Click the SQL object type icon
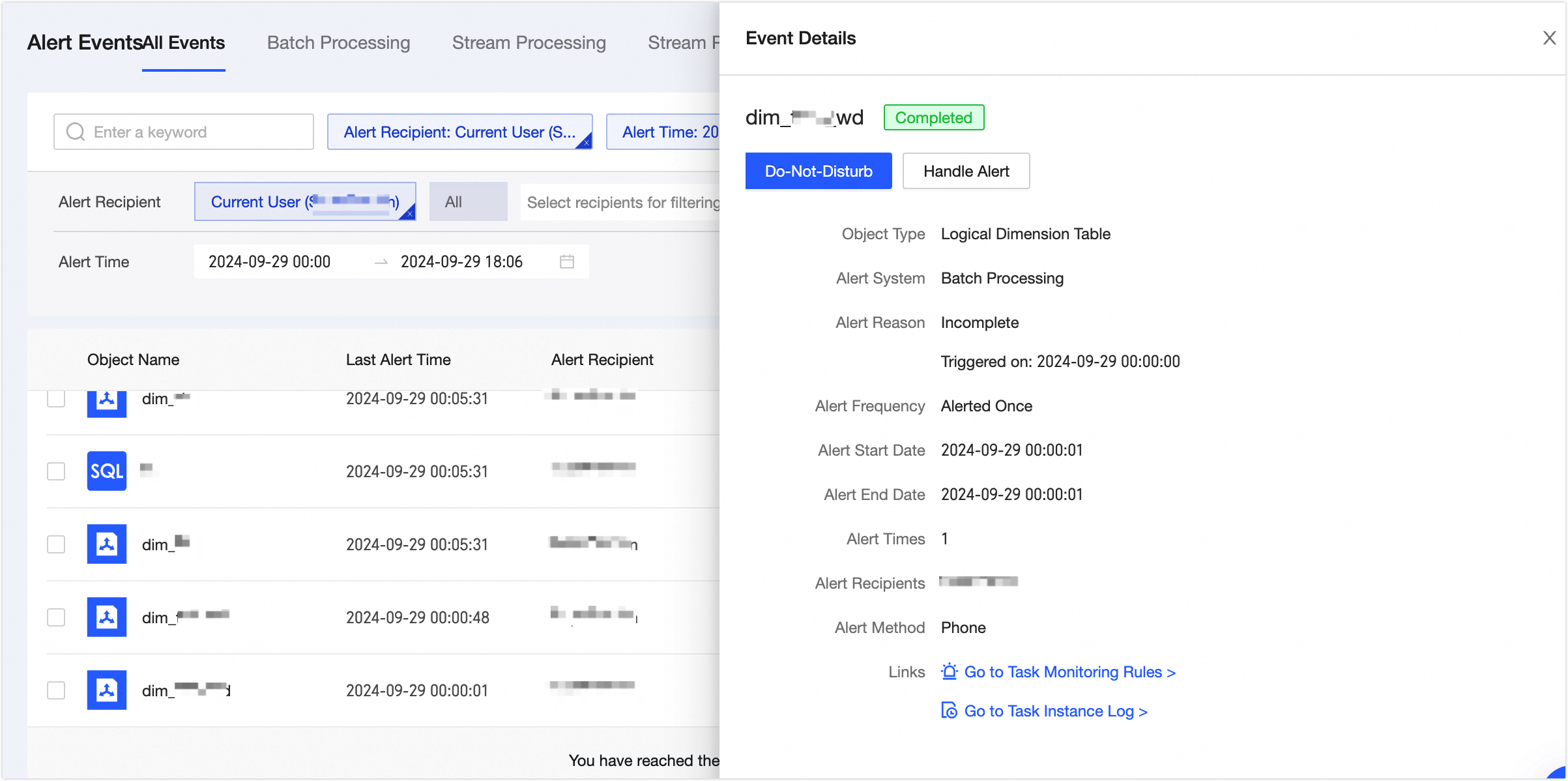 point(107,471)
